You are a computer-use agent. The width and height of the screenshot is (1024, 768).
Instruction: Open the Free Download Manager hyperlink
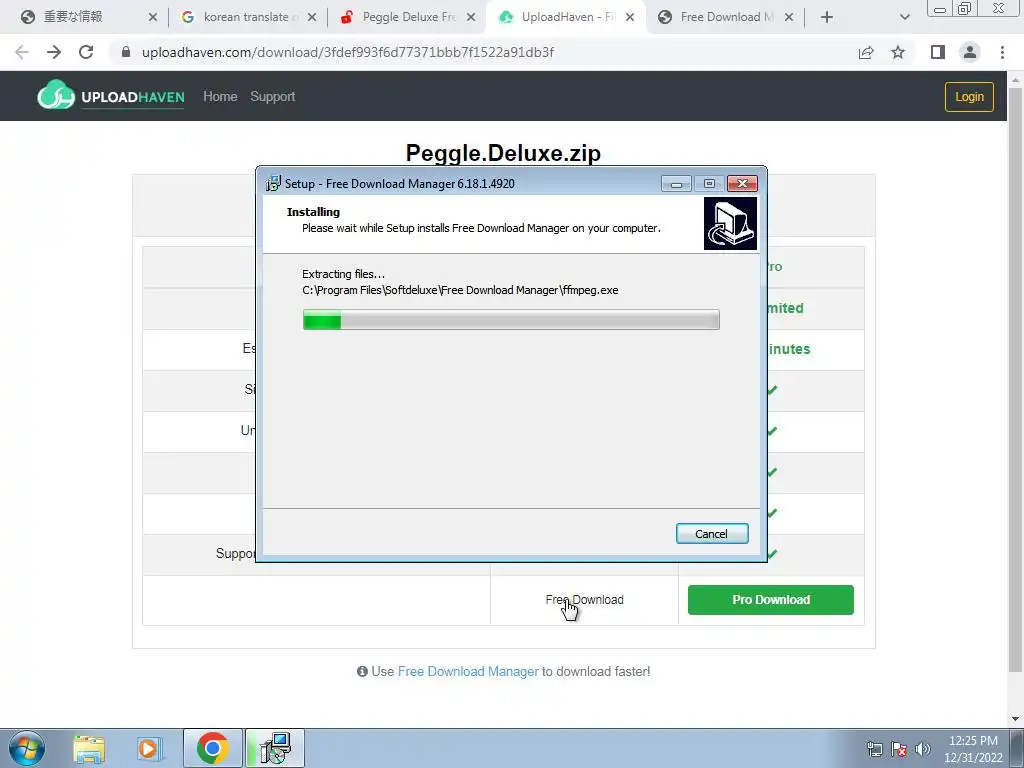pyautogui.click(x=468, y=671)
